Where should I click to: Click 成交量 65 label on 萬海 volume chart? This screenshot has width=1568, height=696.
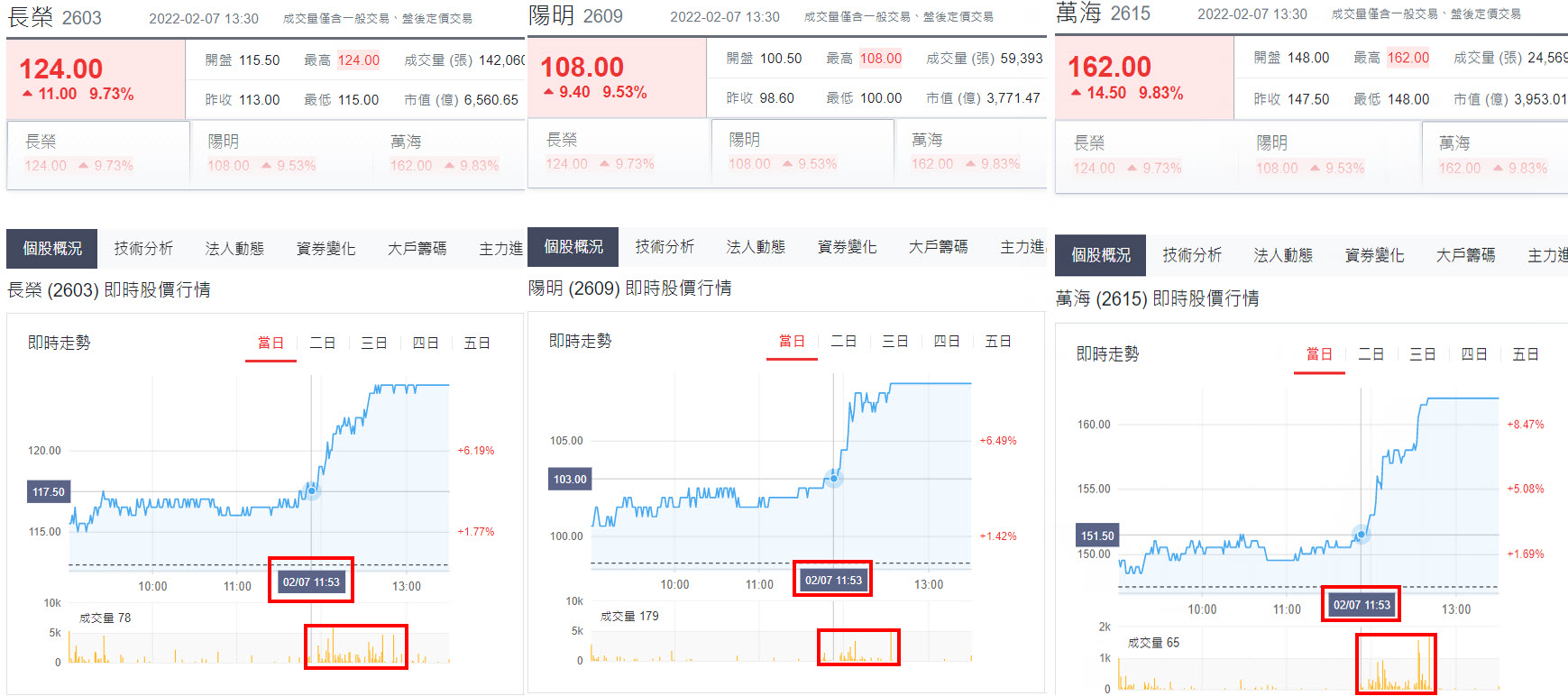[1153, 643]
